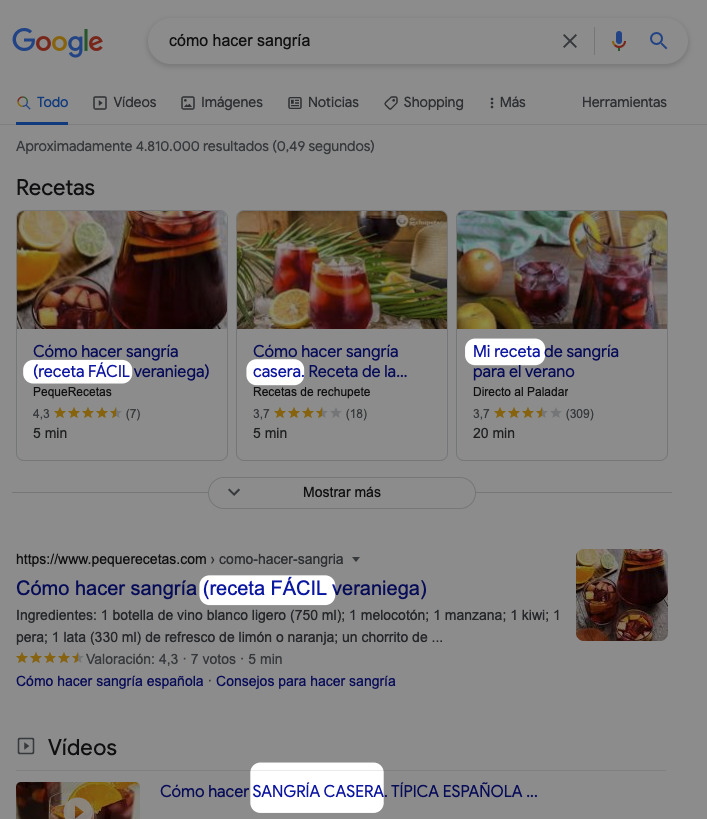Open video 'Cómo hacer SANGRÍA CASERA. TÍPICA ESPAÑOLA'
Image resolution: width=707 pixels, height=819 pixels.
point(349,791)
